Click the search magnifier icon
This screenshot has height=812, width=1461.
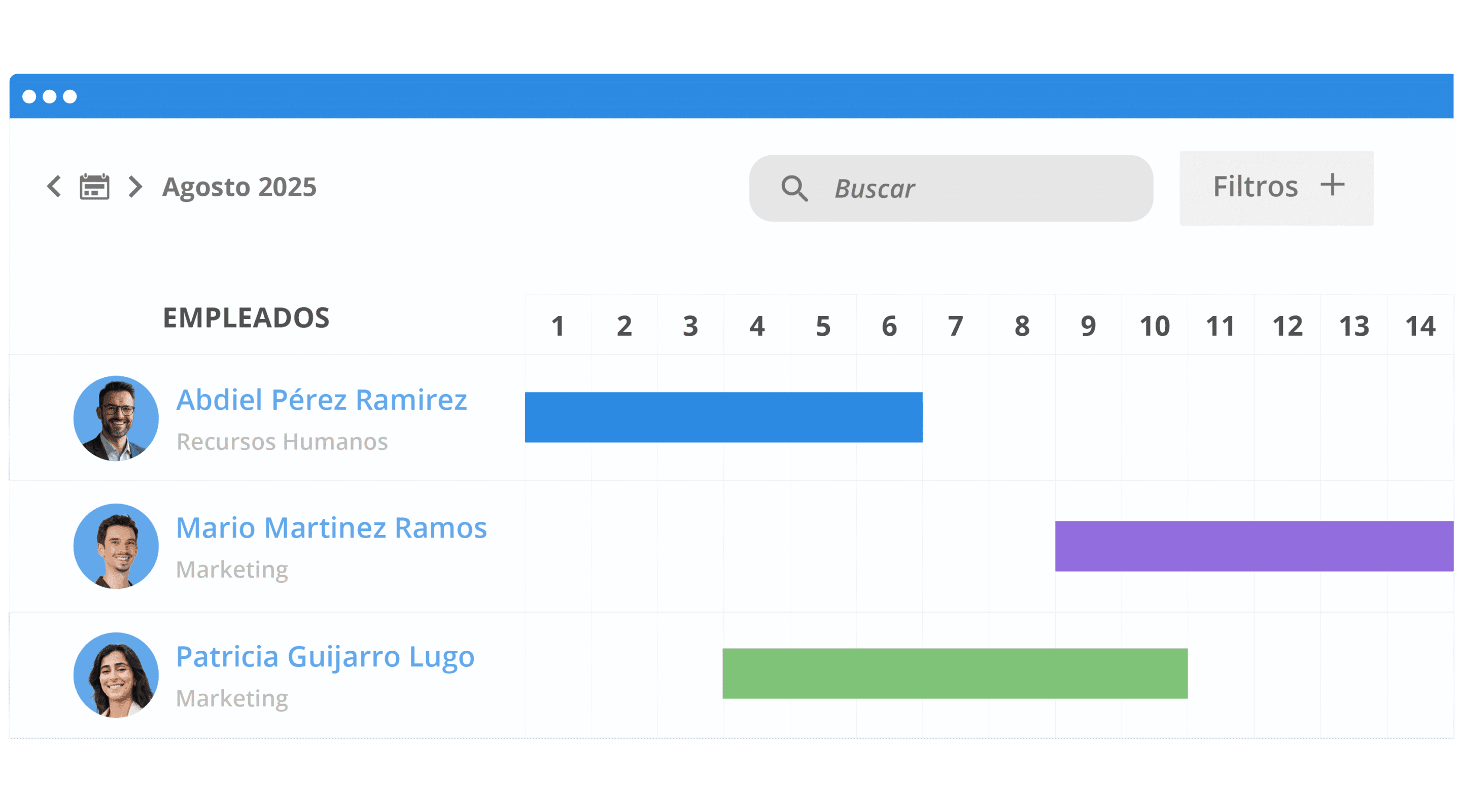tap(794, 188)
